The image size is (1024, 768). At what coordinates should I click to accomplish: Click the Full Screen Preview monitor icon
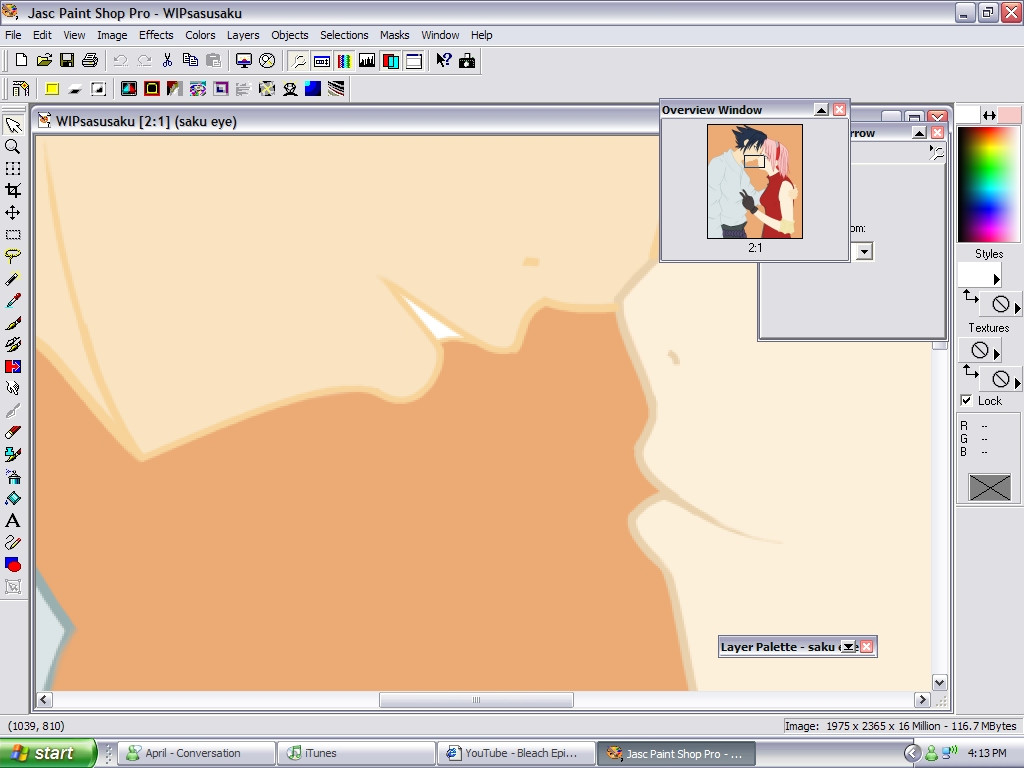point(244,61)
